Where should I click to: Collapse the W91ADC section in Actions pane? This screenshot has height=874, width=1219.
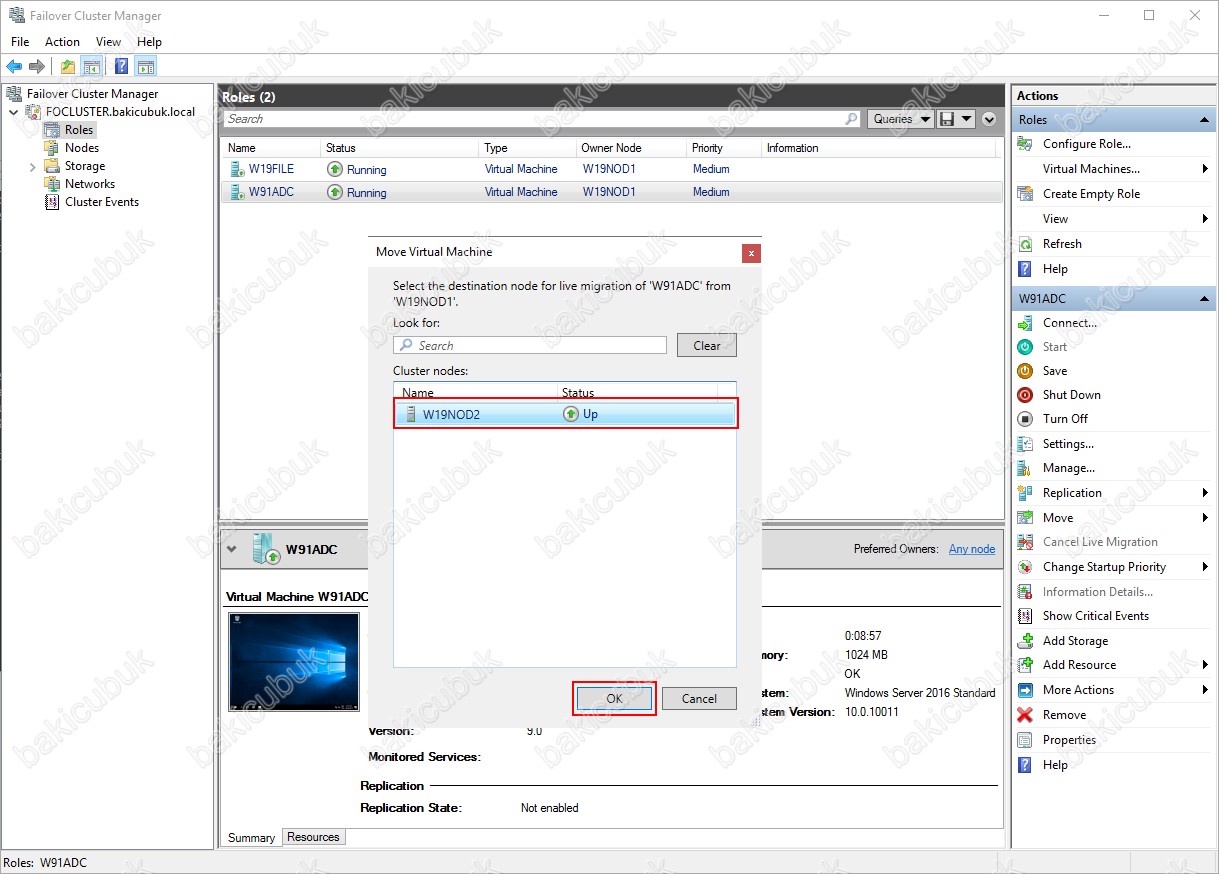tap(1204, 299)
